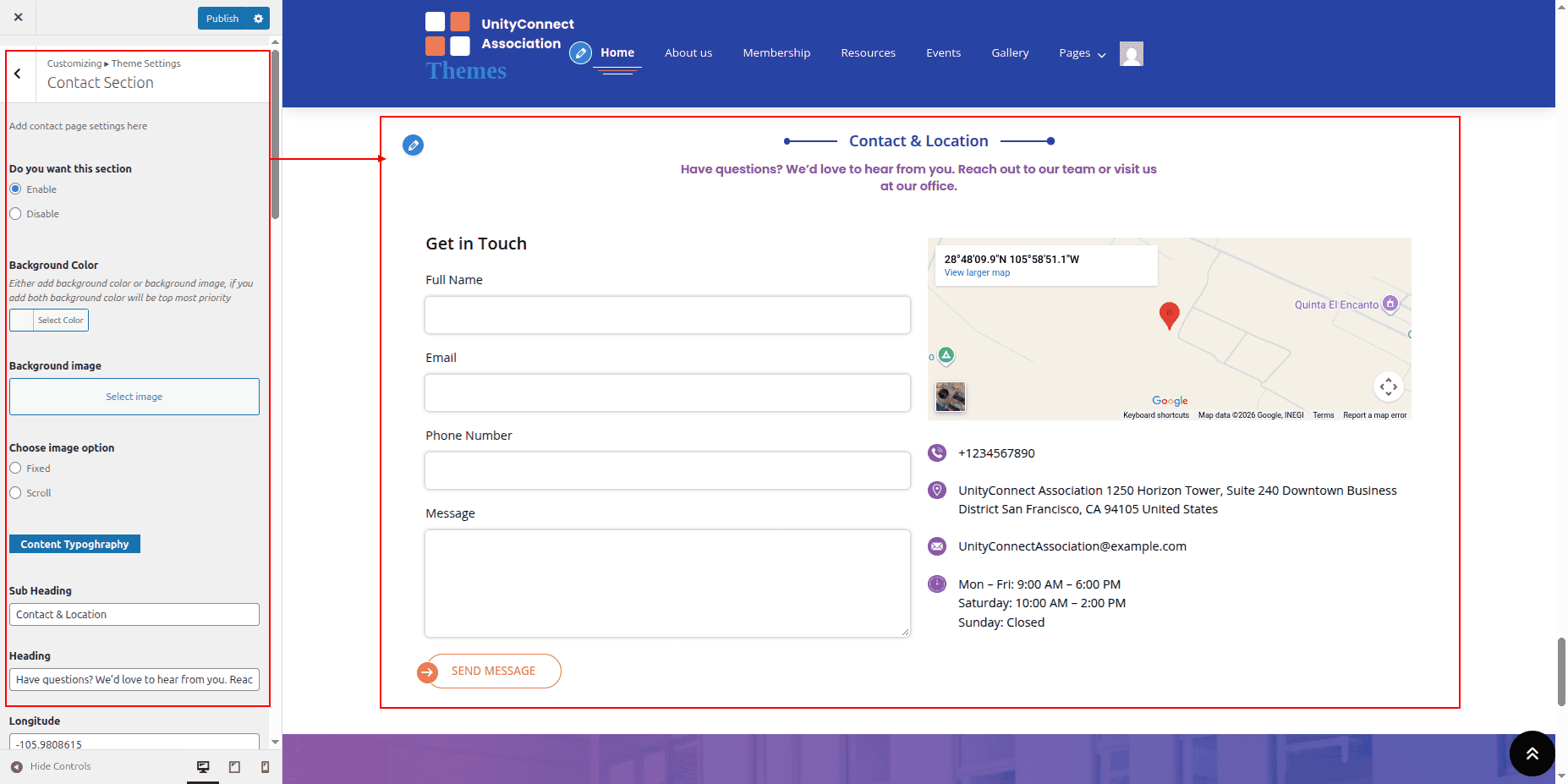Viewport: 1568px width, 784px height.
Task: Switch to desktop preview device icon
Action: pyautogui.click(x=203, y=767)
